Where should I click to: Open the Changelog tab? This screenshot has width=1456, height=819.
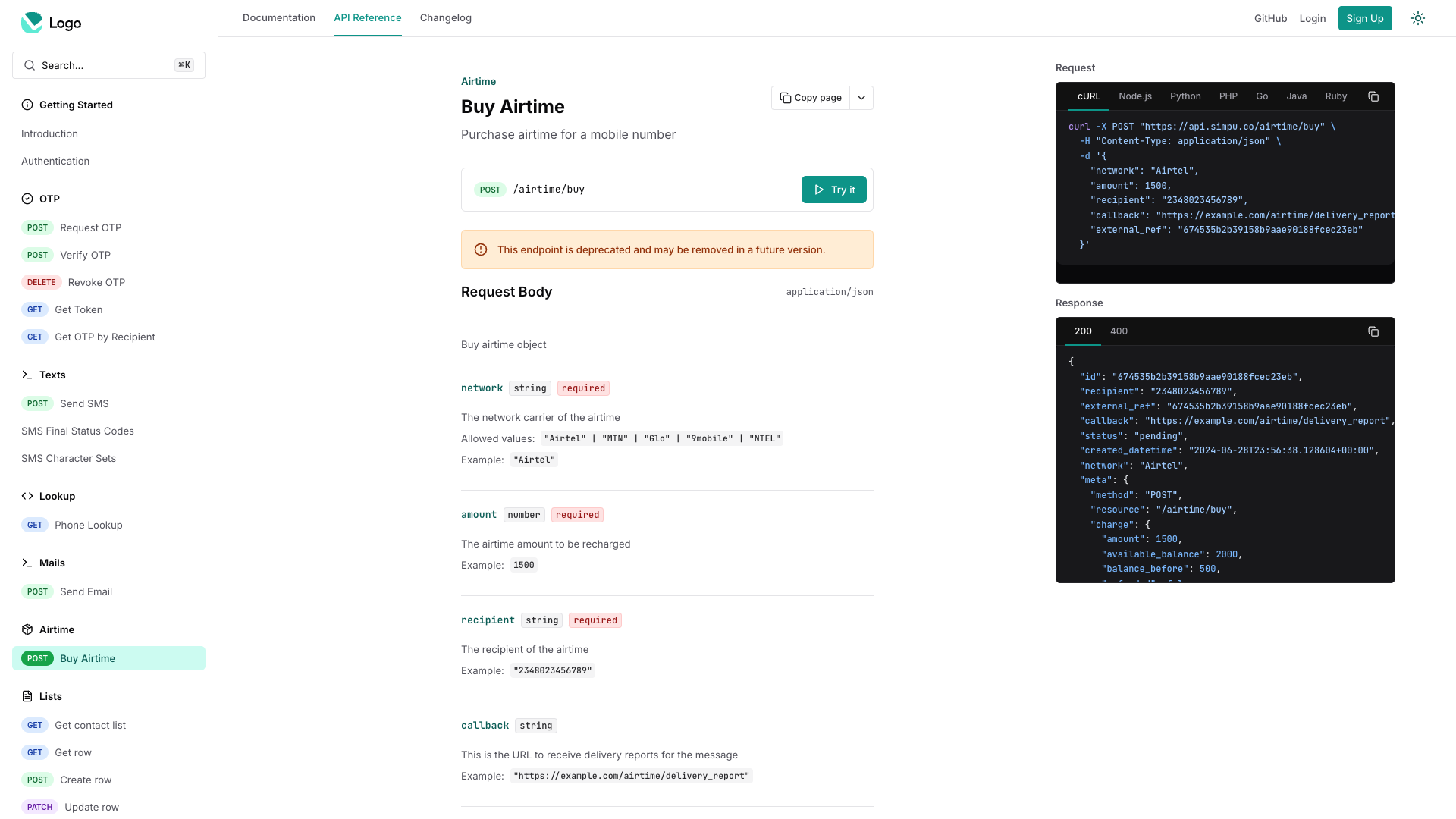[x=446, y=17]
